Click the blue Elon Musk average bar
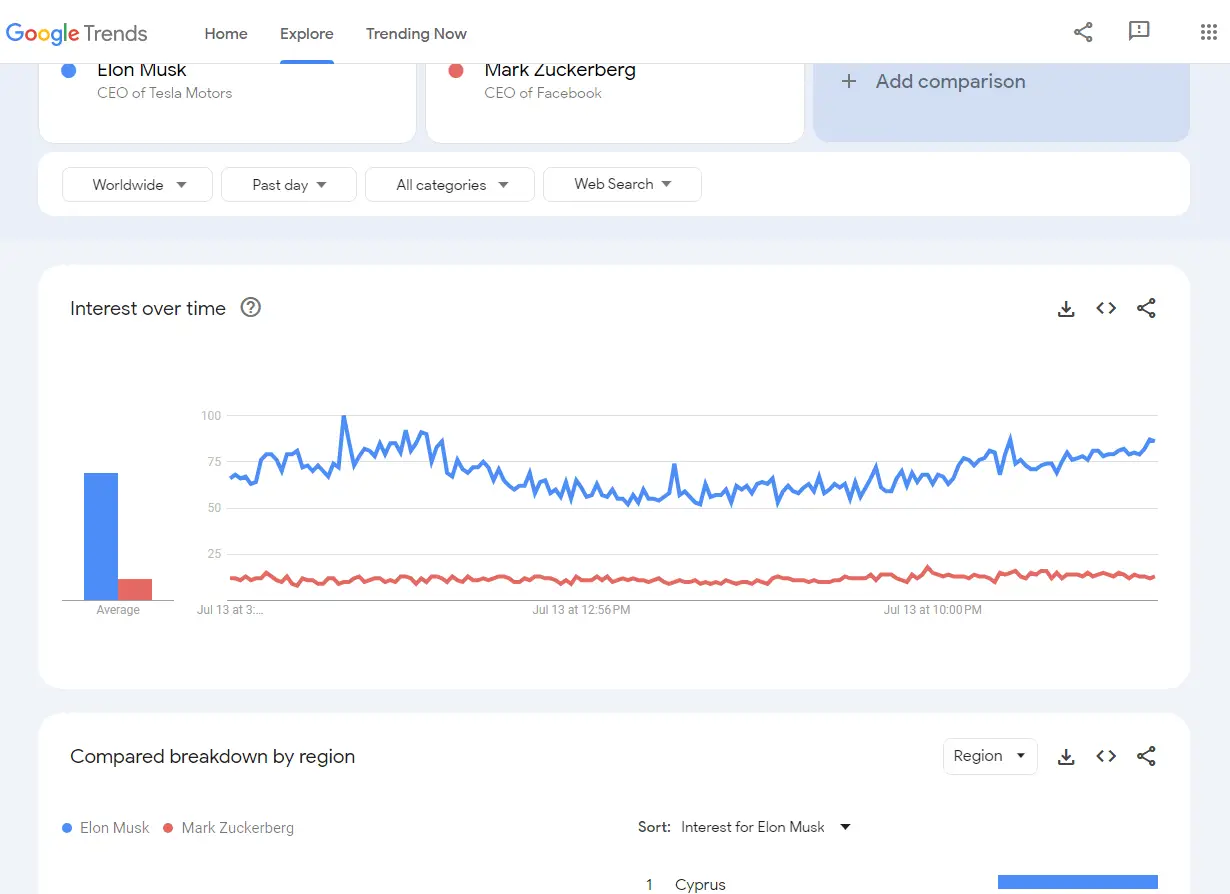 tap(101, 536)
